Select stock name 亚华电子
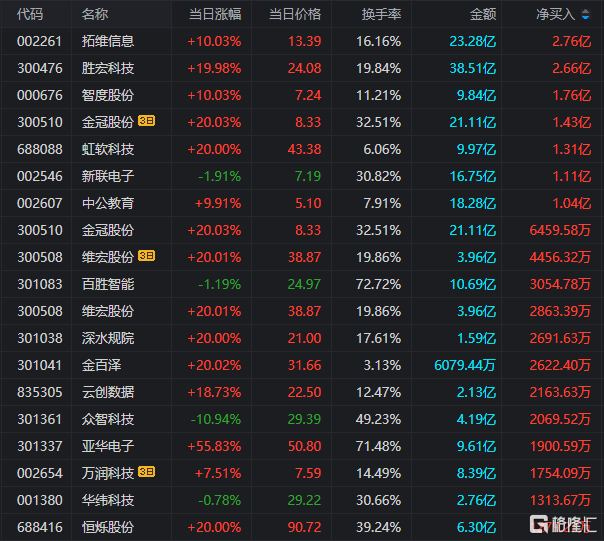This screenshot has height=541, width=604. click(108, 446)
